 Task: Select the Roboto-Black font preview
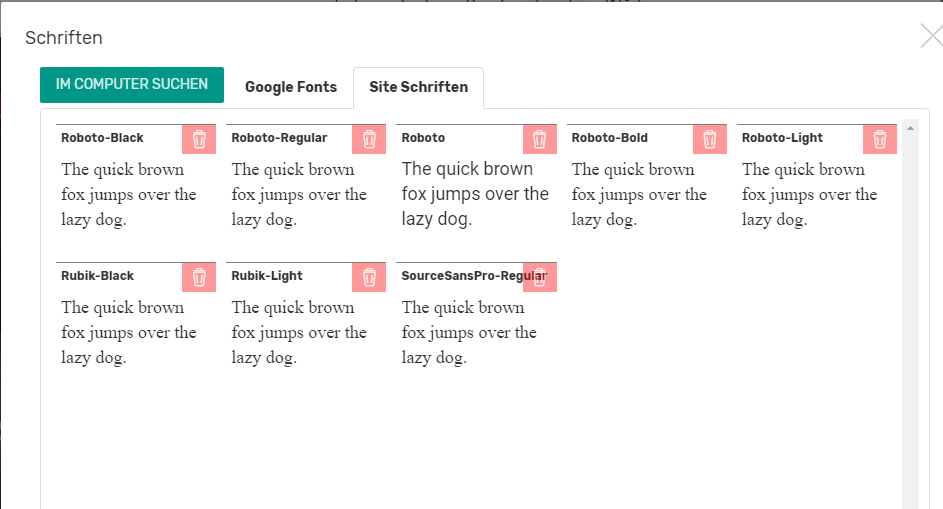(129, 194)
